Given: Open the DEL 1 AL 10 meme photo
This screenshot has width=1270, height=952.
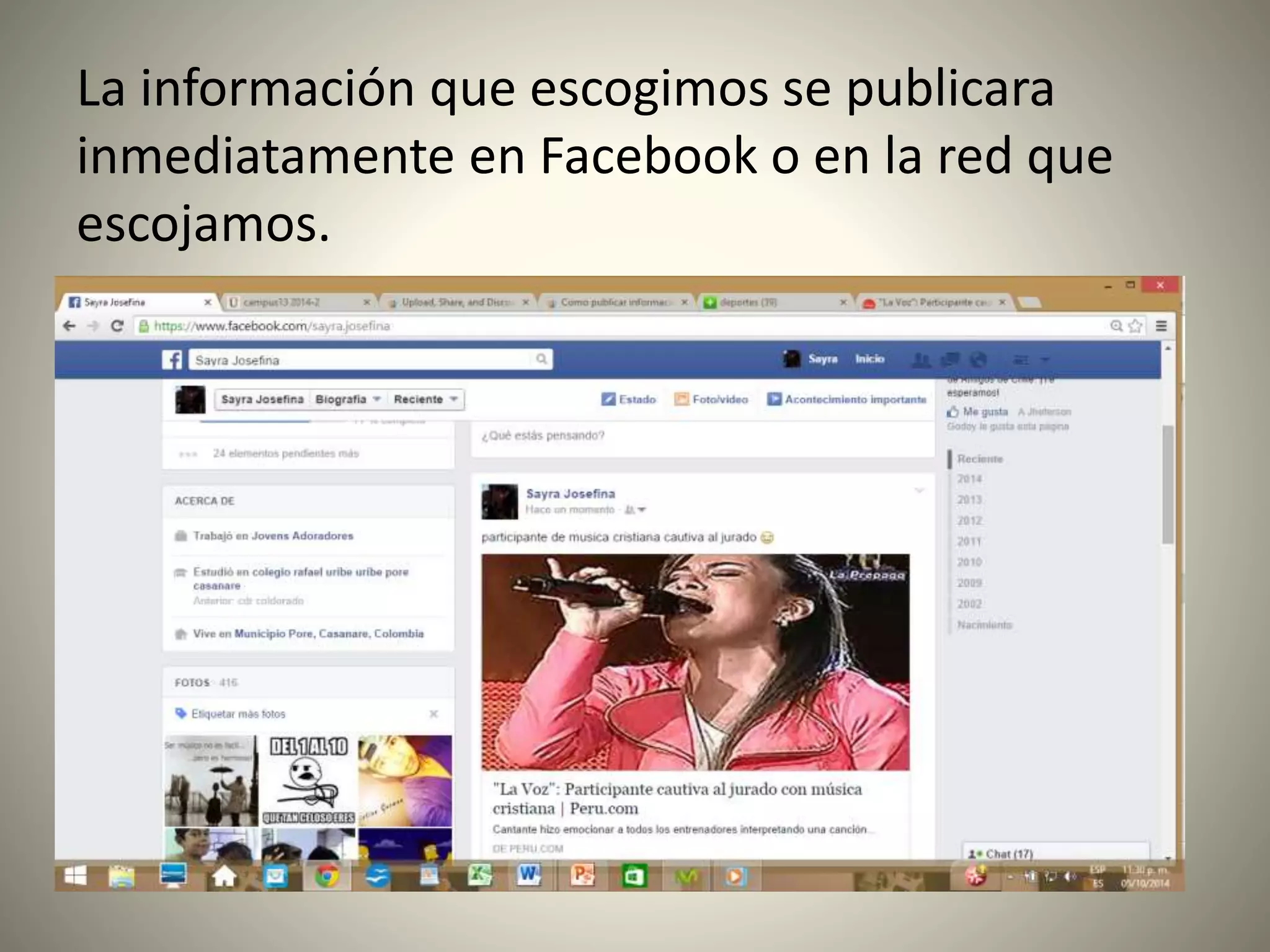Looking at the screenshot, I should coord(308,780).
